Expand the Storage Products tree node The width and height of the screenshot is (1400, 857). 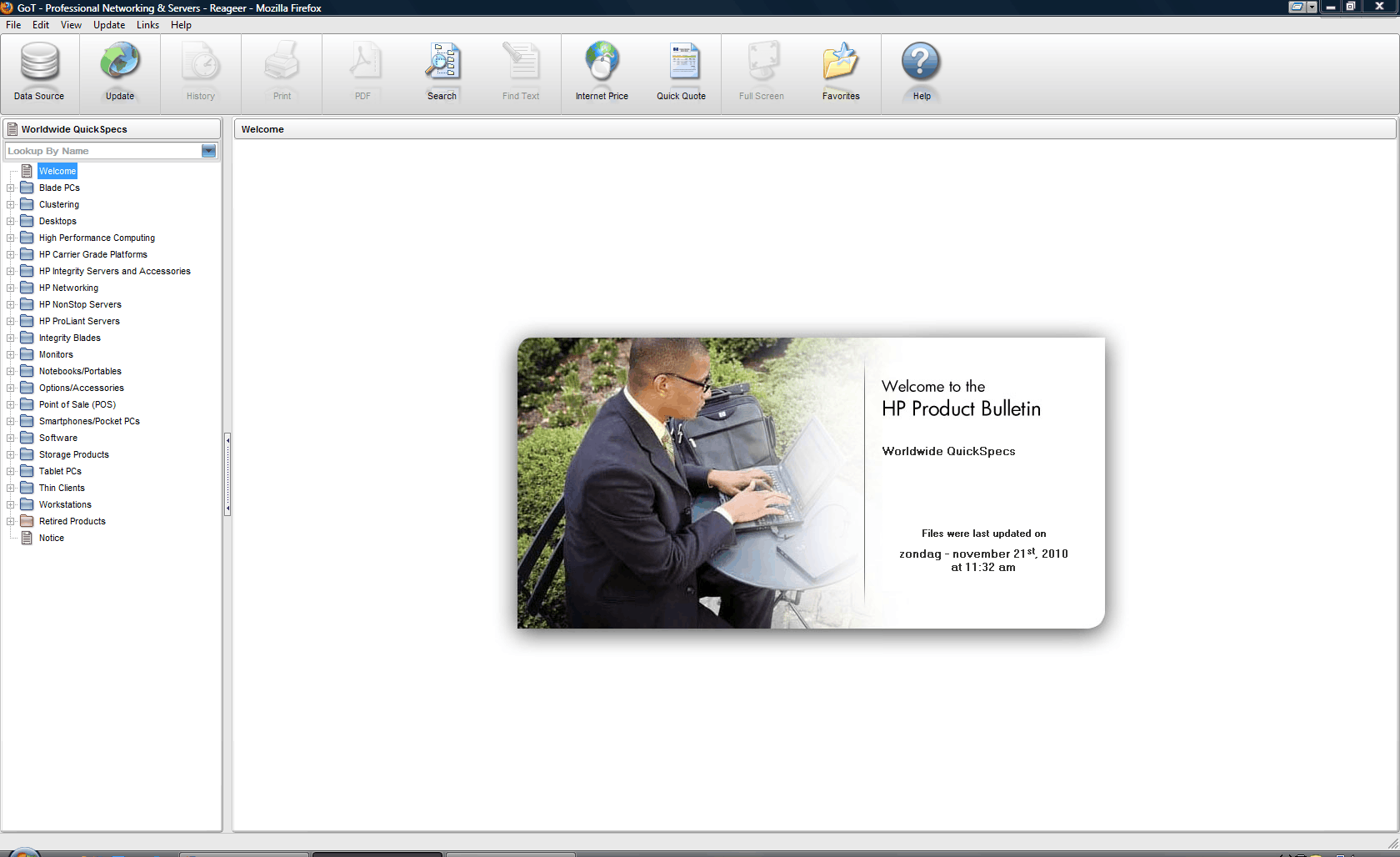(x=10, y=454)
